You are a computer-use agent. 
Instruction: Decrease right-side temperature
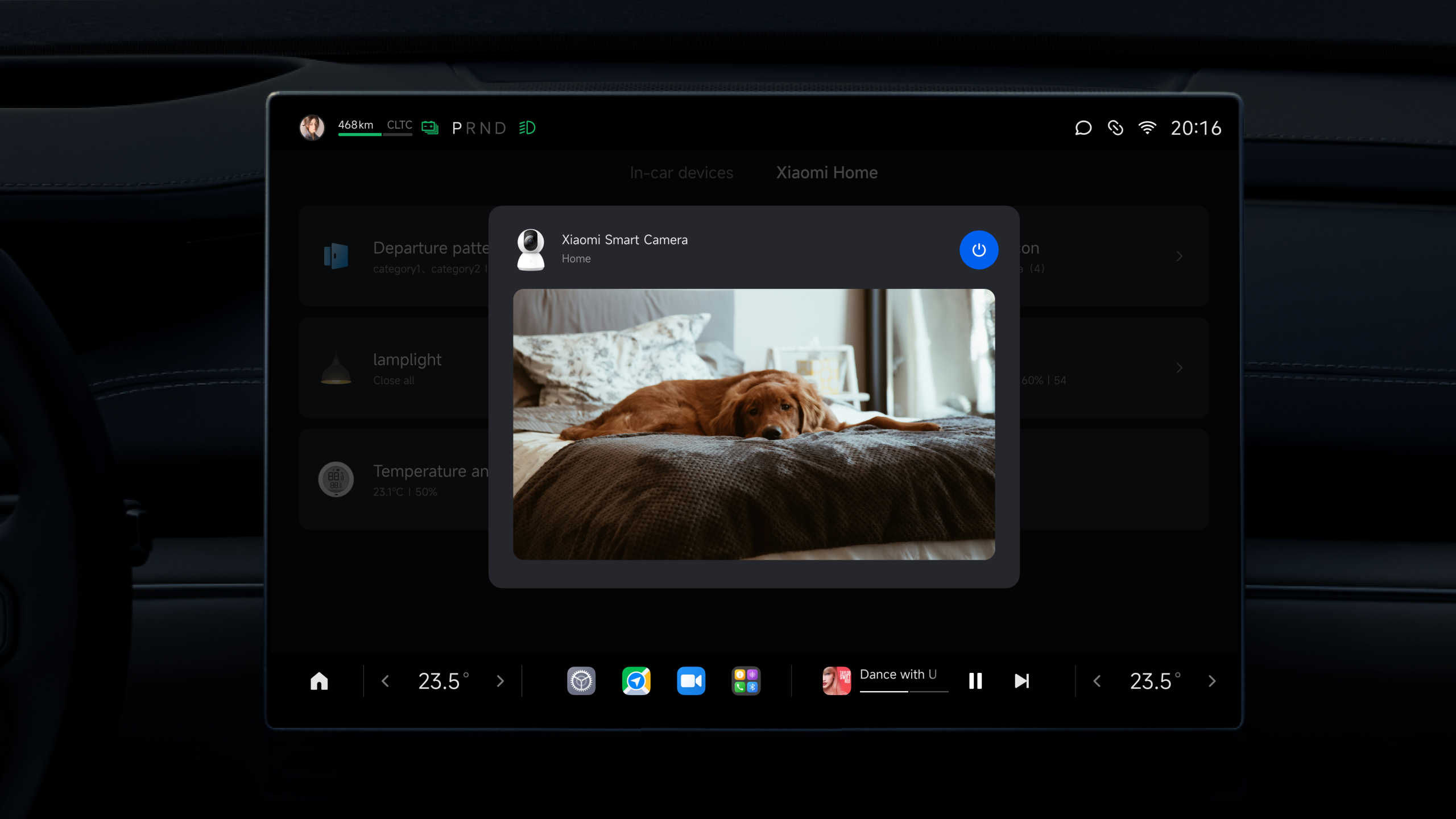click(1097, 681)
